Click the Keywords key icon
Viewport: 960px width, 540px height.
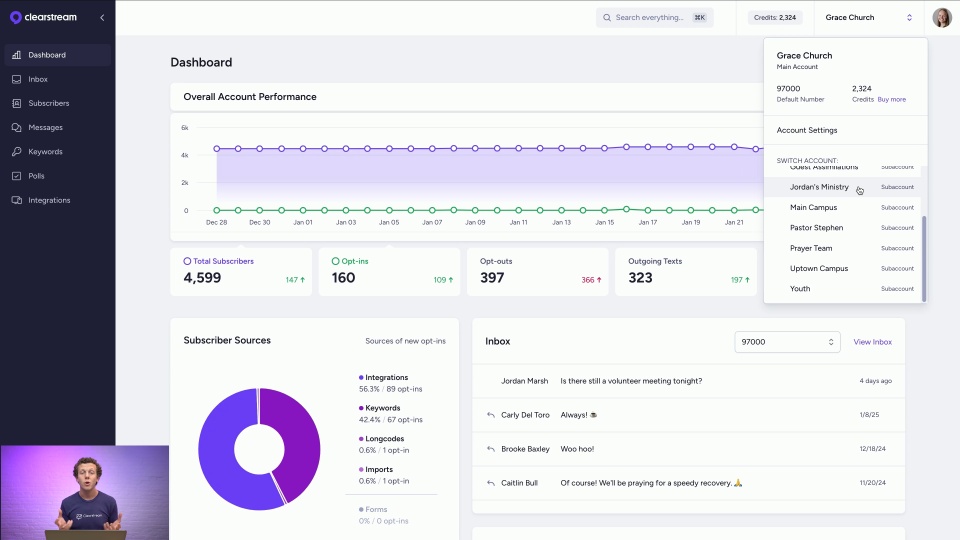tap(17, 152)
